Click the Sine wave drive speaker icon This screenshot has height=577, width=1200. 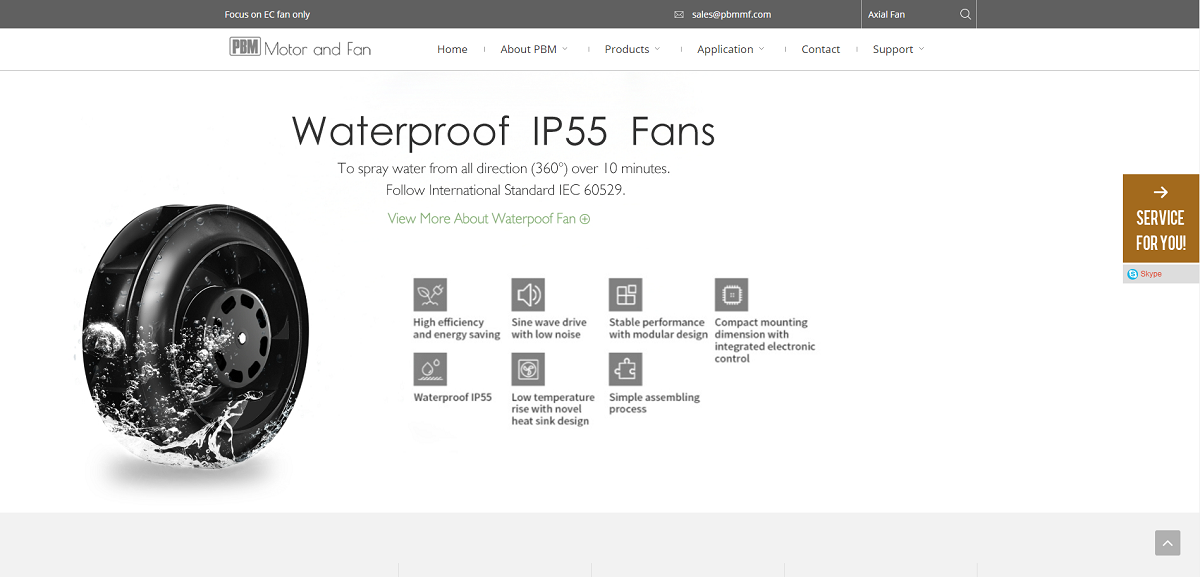coord(527,294)
